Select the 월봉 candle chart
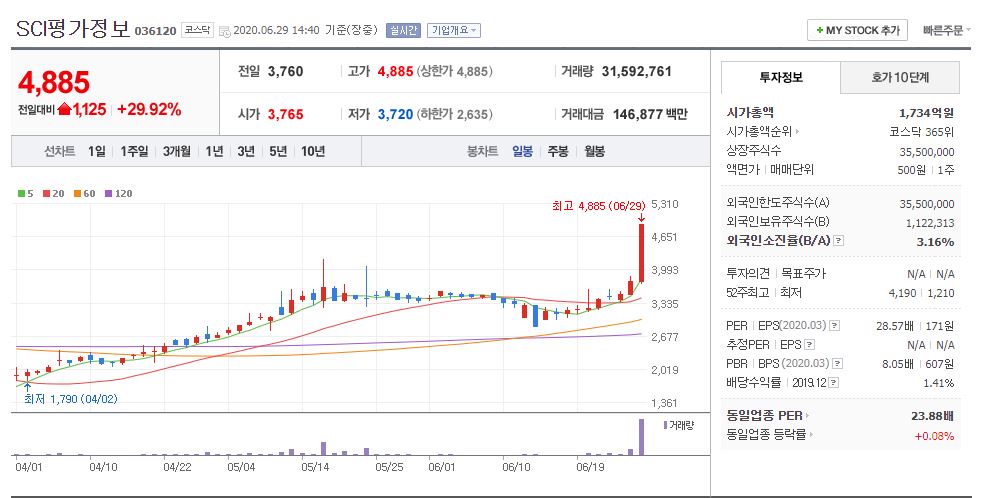The image size is (985, 498). click(594, 151)
